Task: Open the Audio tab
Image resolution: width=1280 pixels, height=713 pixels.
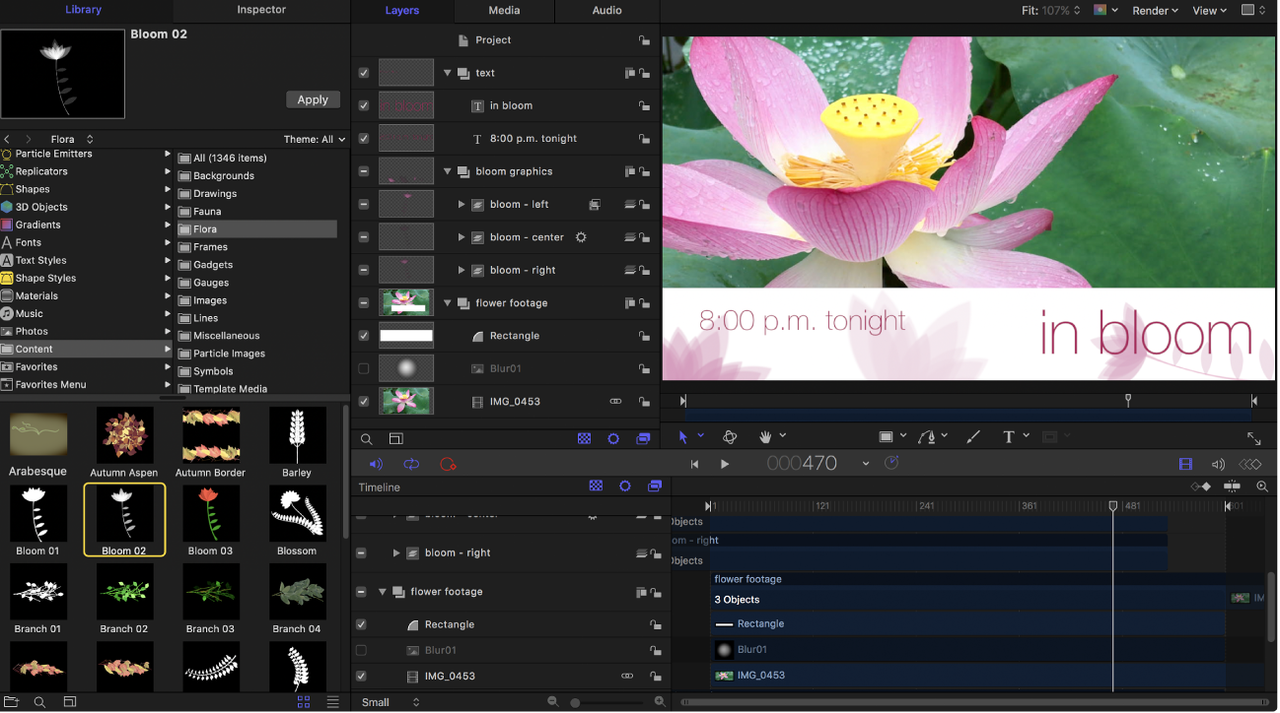Action: click(x=607, y=10)
